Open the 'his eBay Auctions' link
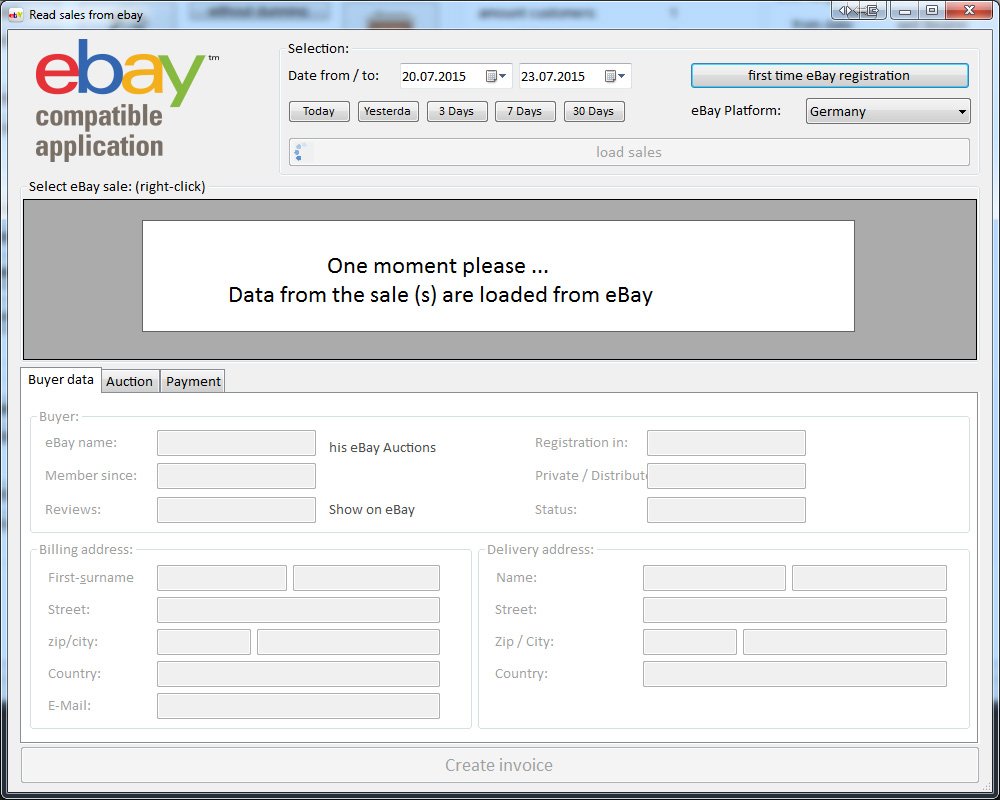Viewport: 1000px width, 800px height. click(x=383, y=448)
